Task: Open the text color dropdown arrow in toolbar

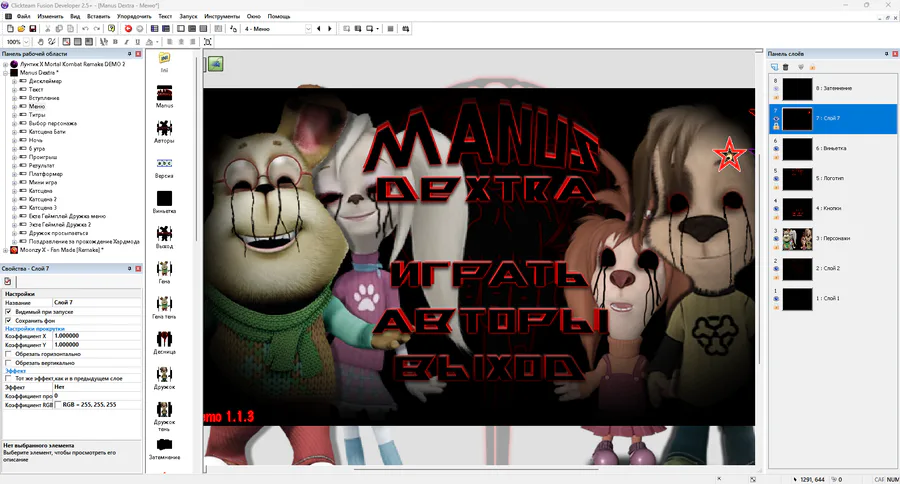Action: (x=157, y=42)
